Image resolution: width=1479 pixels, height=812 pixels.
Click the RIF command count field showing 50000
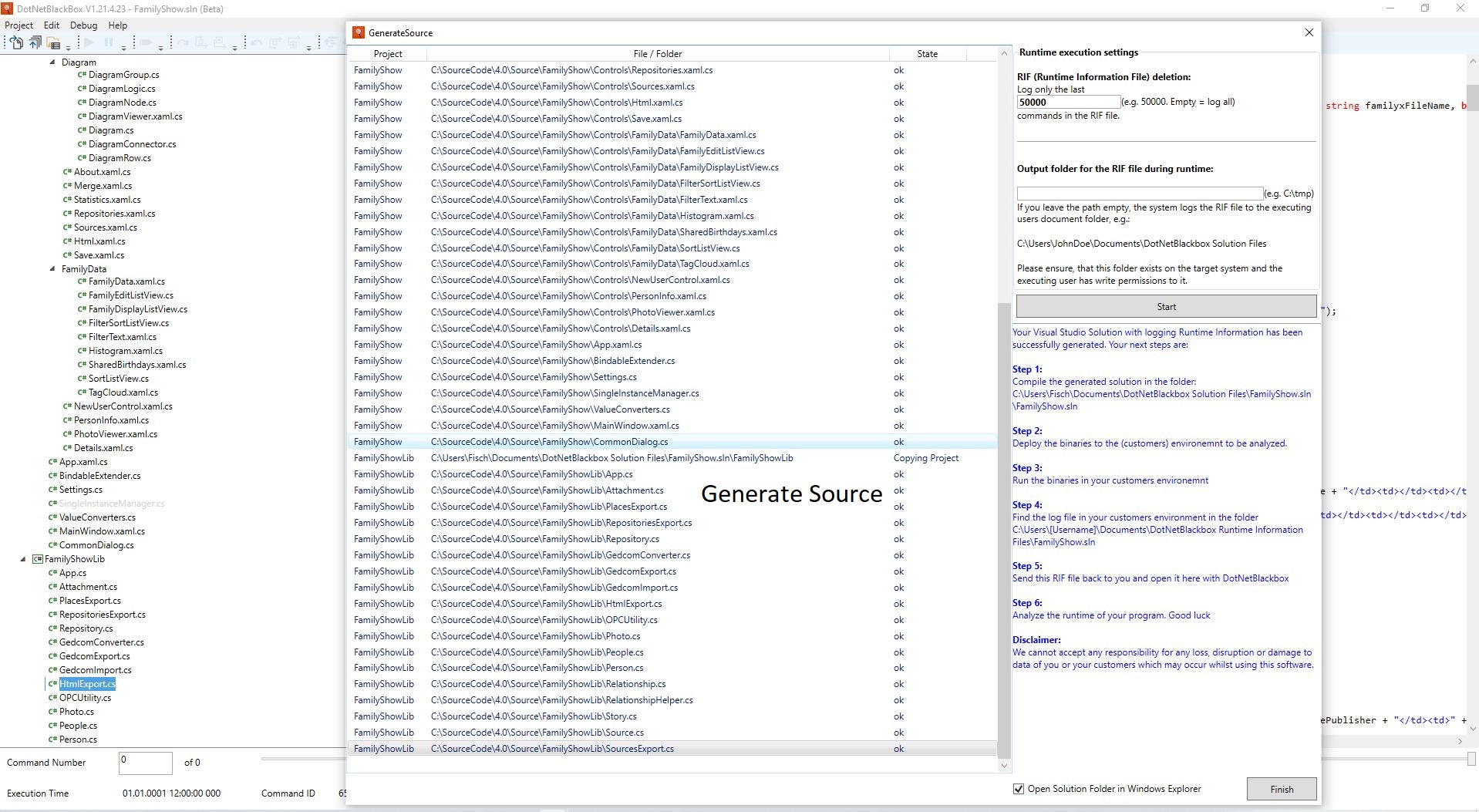tap(1068, 102)
